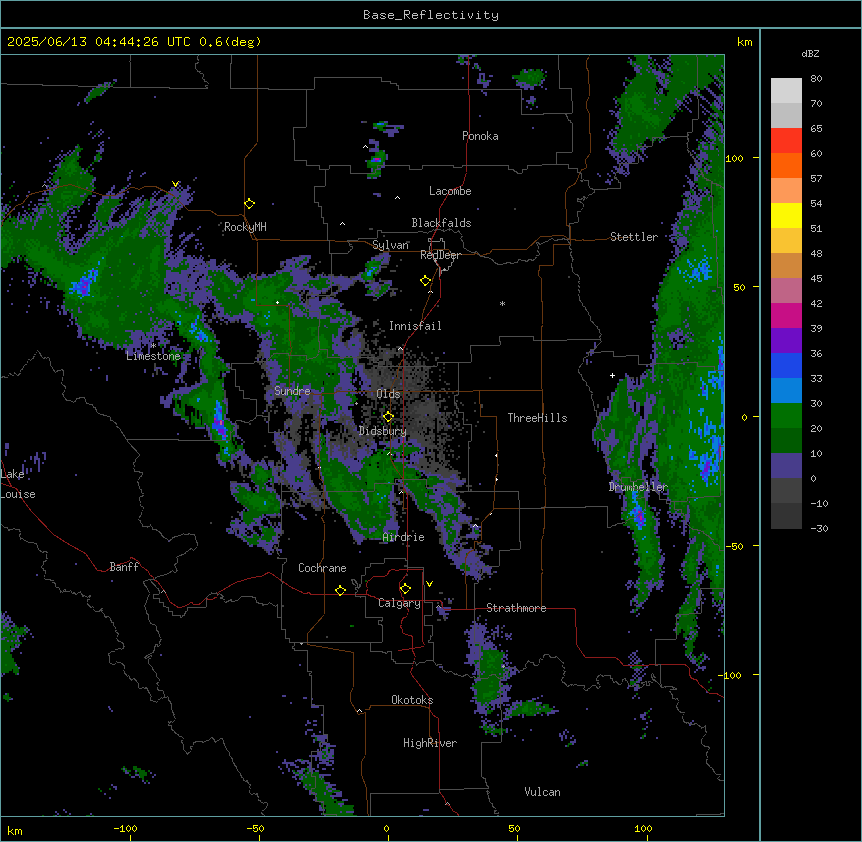Pick the dark orange swatch below red
862x842 pixels.
[786, 165]
